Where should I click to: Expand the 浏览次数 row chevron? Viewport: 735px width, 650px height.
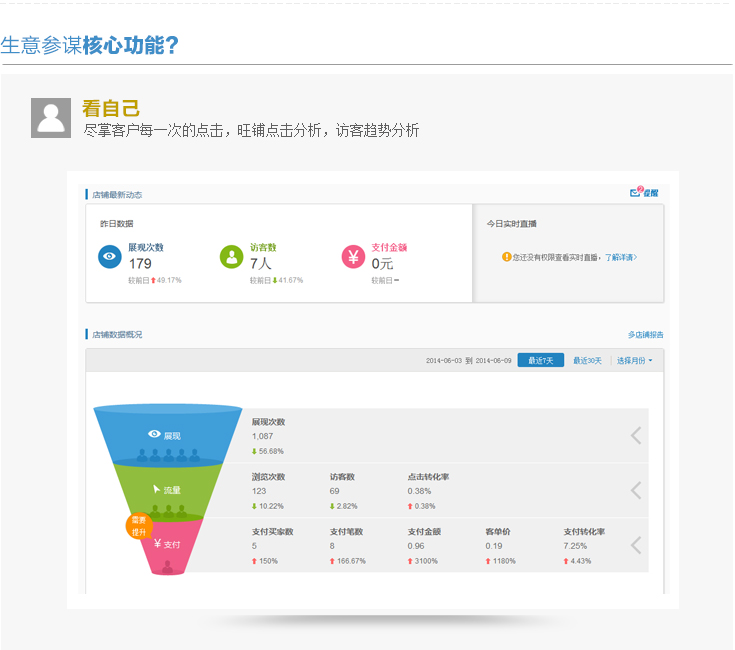(636, 490)
